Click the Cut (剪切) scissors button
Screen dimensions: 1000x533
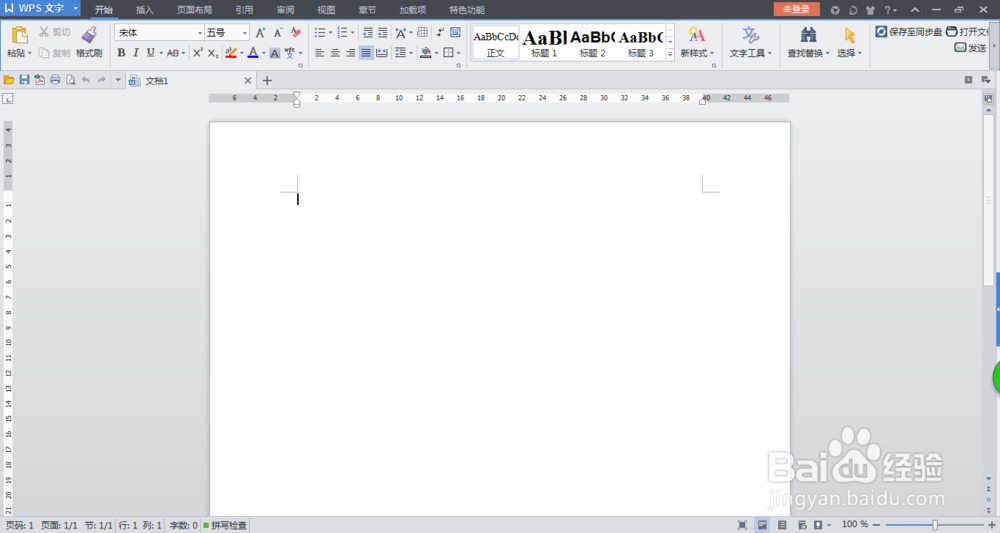[x=54, y=32]
